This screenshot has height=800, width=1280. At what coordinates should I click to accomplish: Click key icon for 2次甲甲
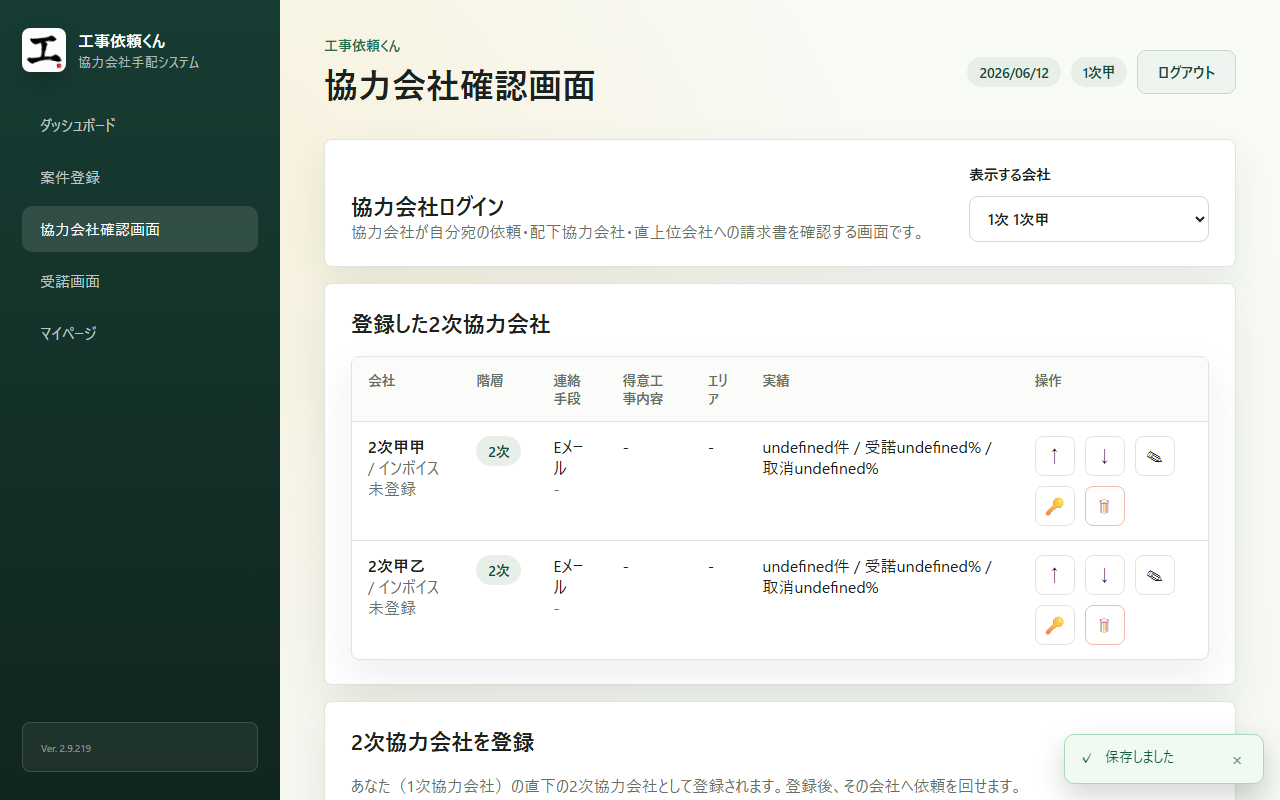pyautogui.click(x=1055, y=506)
